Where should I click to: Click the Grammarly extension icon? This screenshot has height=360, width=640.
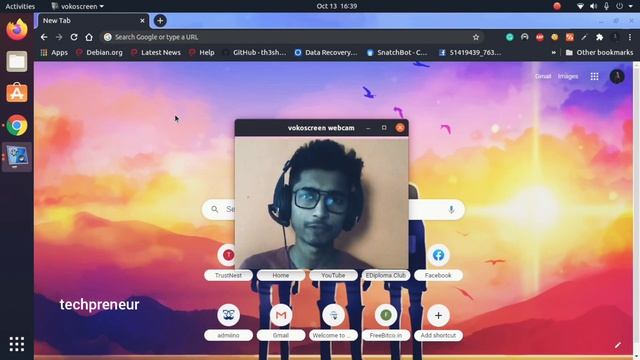coord(510,37)
